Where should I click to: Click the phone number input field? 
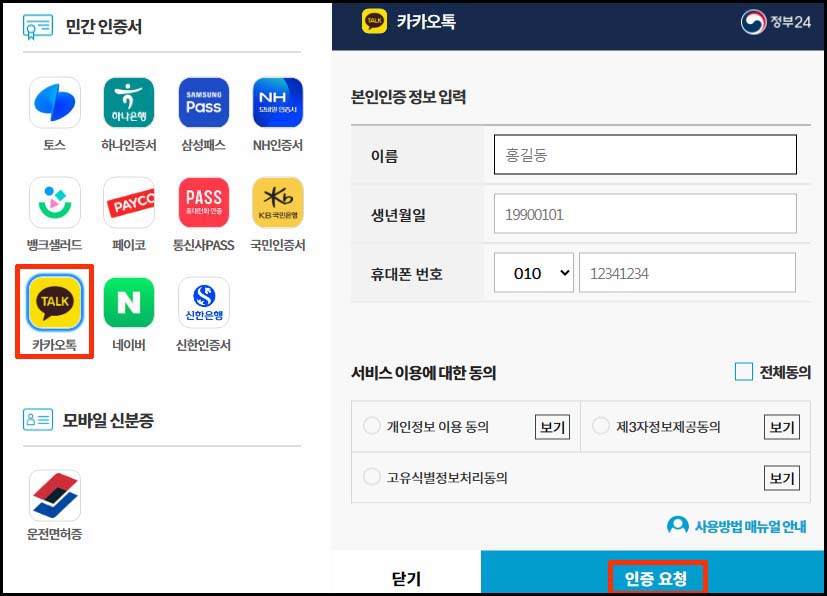click(687, 273)
